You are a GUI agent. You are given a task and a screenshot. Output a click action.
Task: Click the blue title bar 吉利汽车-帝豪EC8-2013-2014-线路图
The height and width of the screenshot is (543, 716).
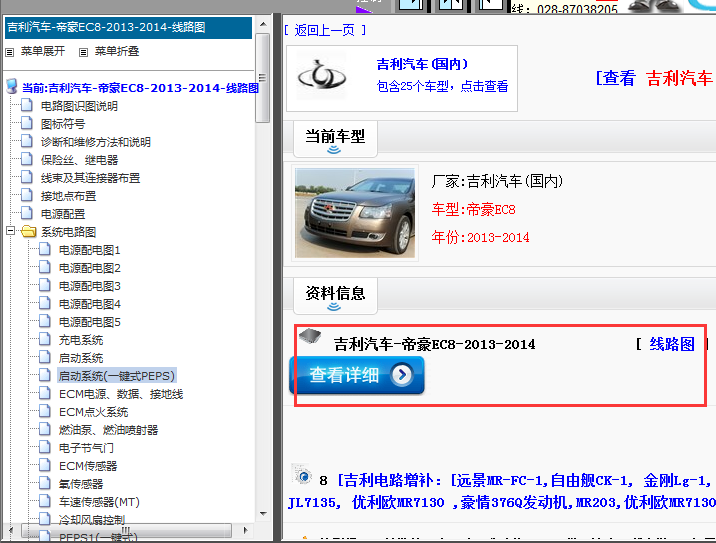[x=128, y=28]
